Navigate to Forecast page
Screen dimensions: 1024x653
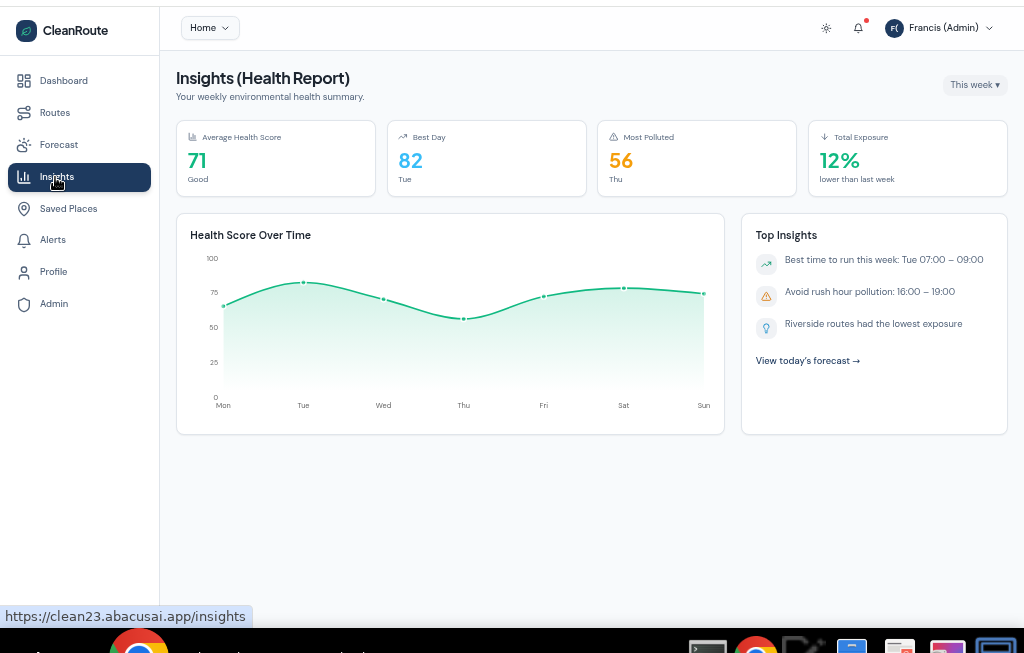(79, 145)
